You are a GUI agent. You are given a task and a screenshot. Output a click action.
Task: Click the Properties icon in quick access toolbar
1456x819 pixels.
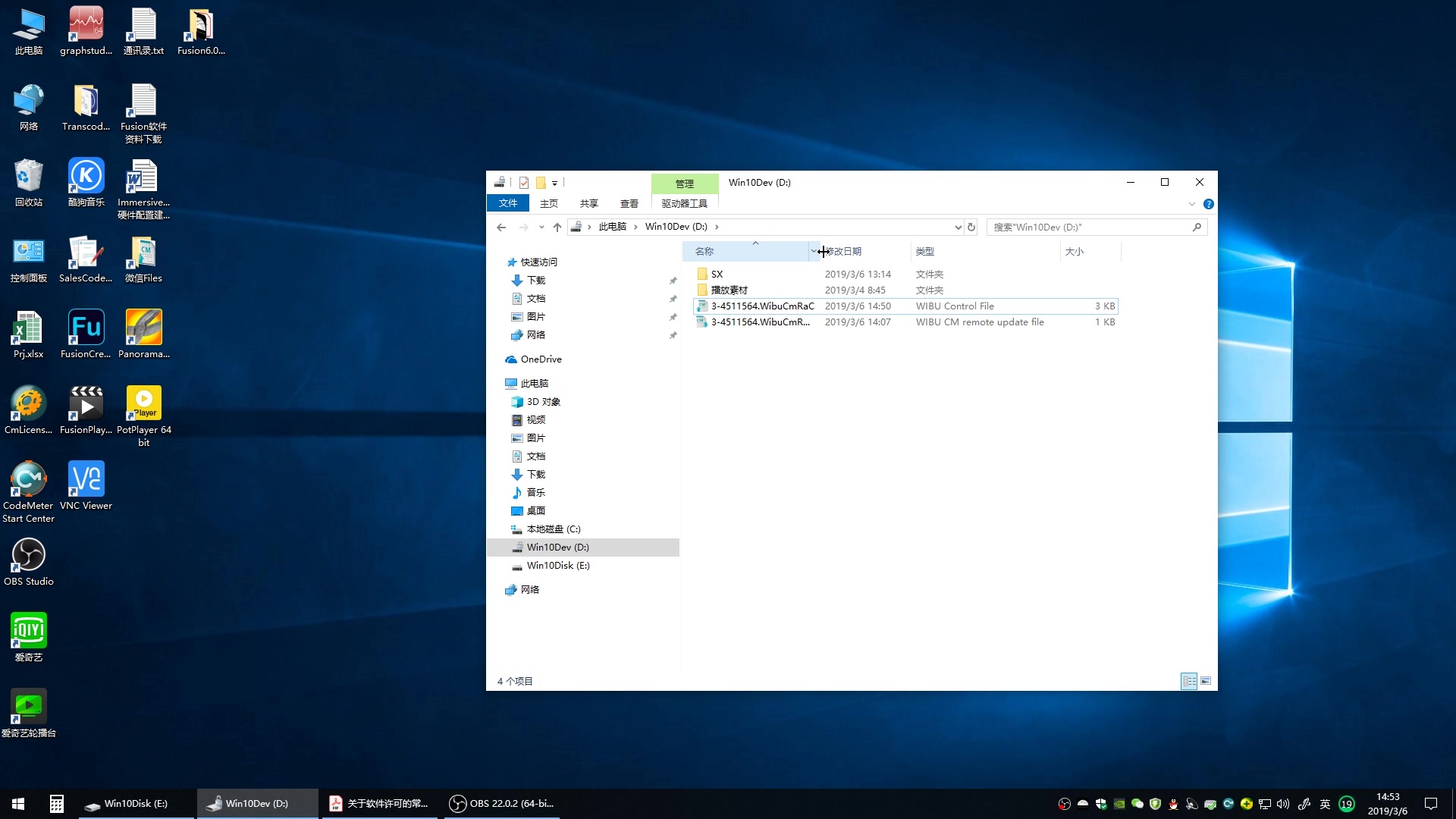click(x=524, y=183)
